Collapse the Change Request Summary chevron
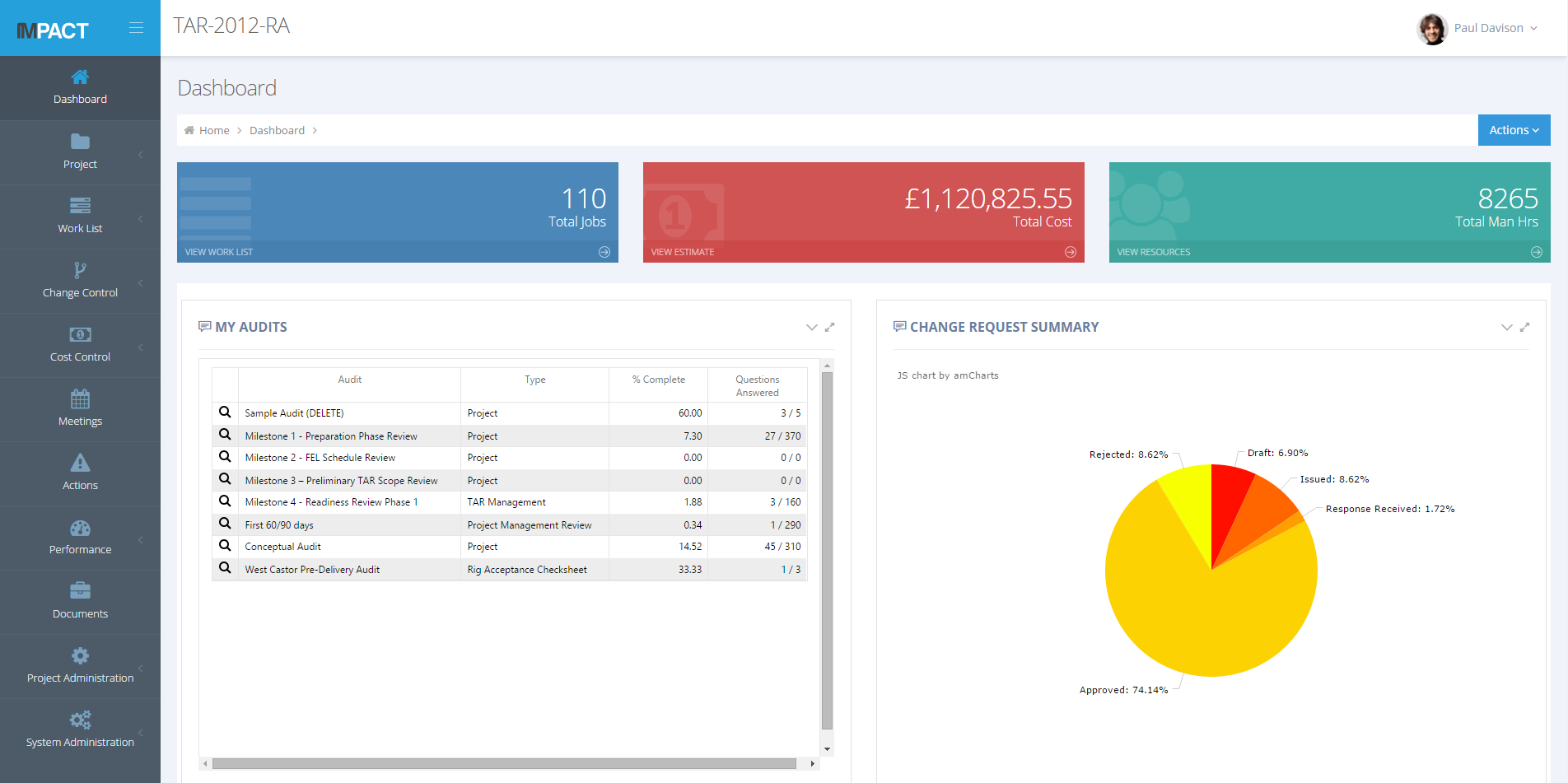The width and height of the screenshot is (1568, 783). tap(1507, 327)
